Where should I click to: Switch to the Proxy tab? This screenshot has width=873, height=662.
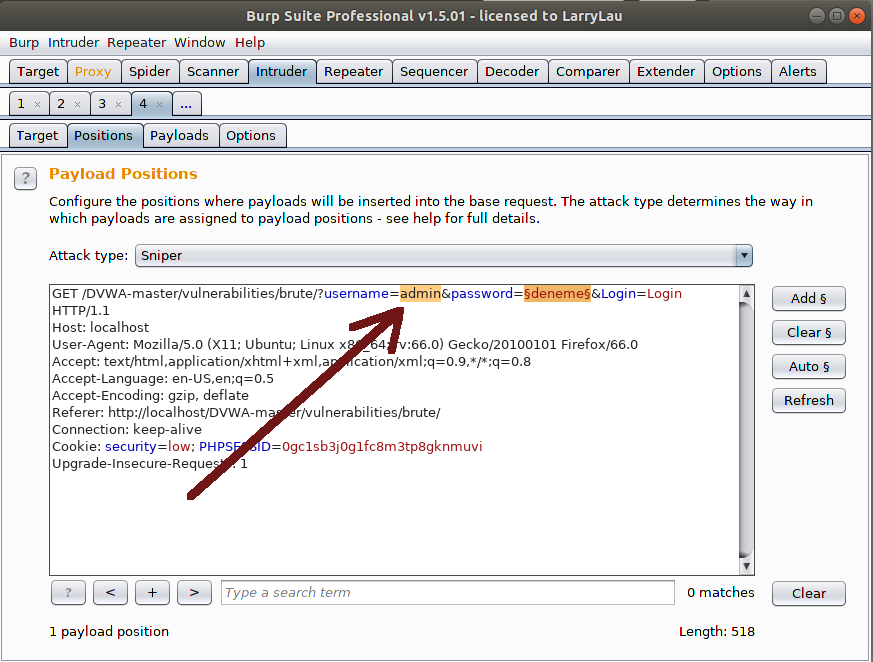(x=93, y=72)
